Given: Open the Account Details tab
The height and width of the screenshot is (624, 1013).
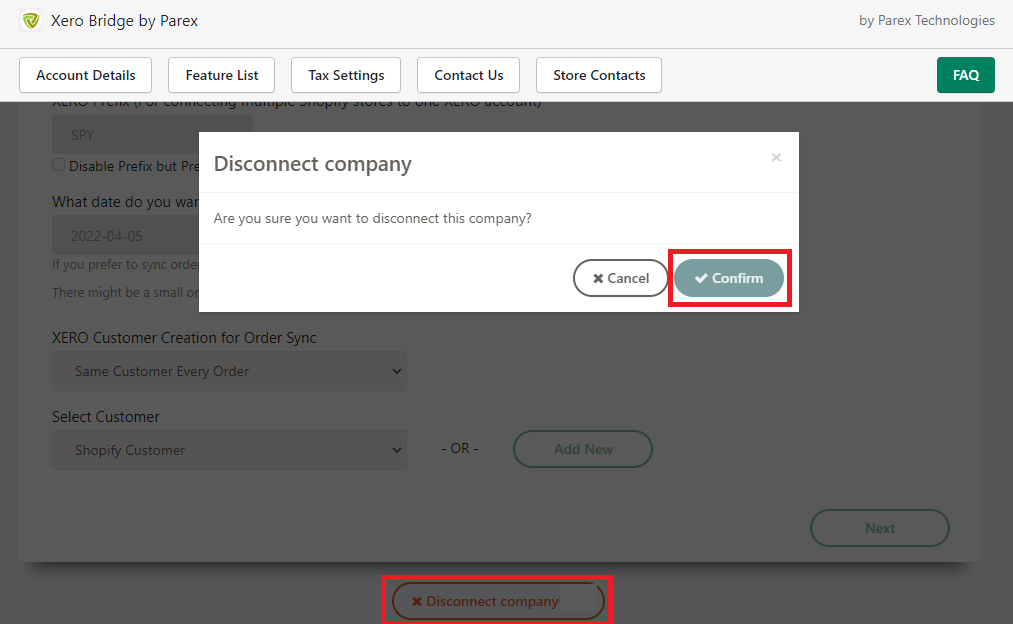Looking at the screenshot, I should 86,75.
